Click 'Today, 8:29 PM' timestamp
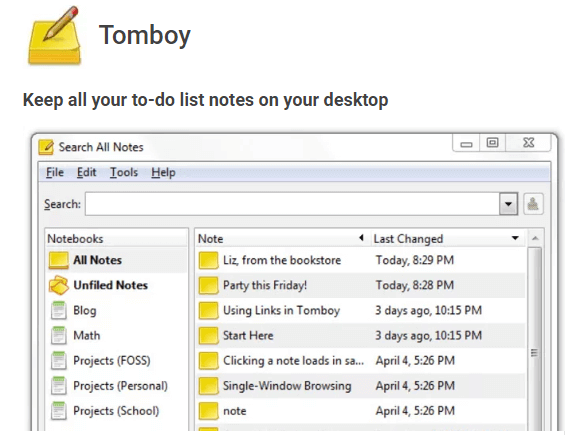Viewport: 577px width, 435px height. tap(415, 261)
